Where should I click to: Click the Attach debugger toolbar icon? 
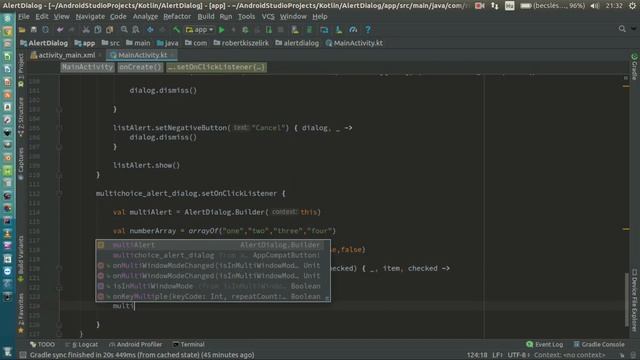tap(269, 30)
